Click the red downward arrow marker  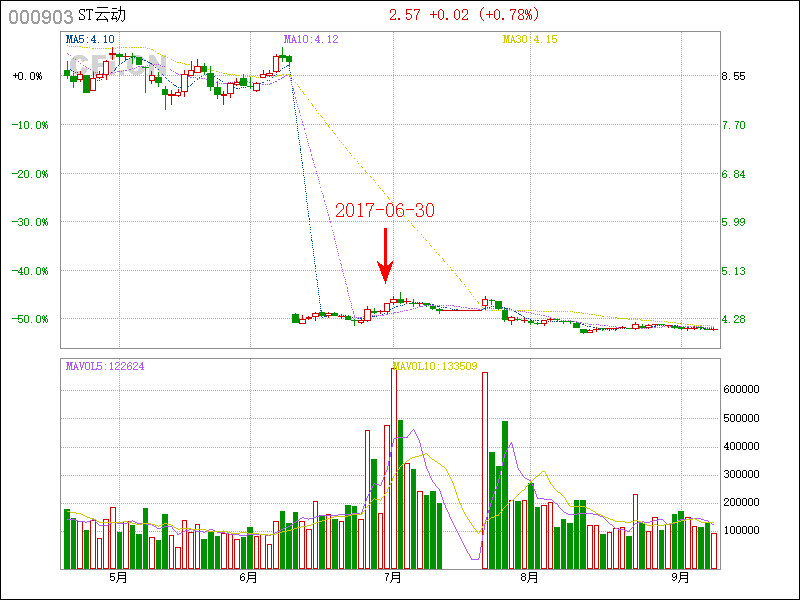(385, 256)
